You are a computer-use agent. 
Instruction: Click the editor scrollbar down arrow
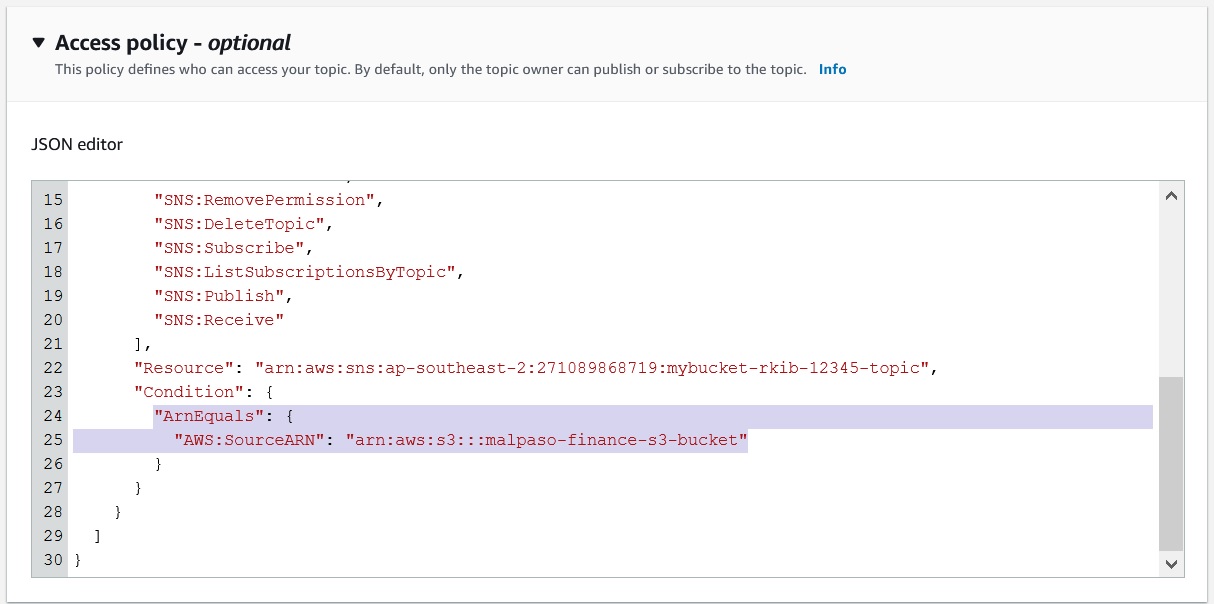[1171, 565]
